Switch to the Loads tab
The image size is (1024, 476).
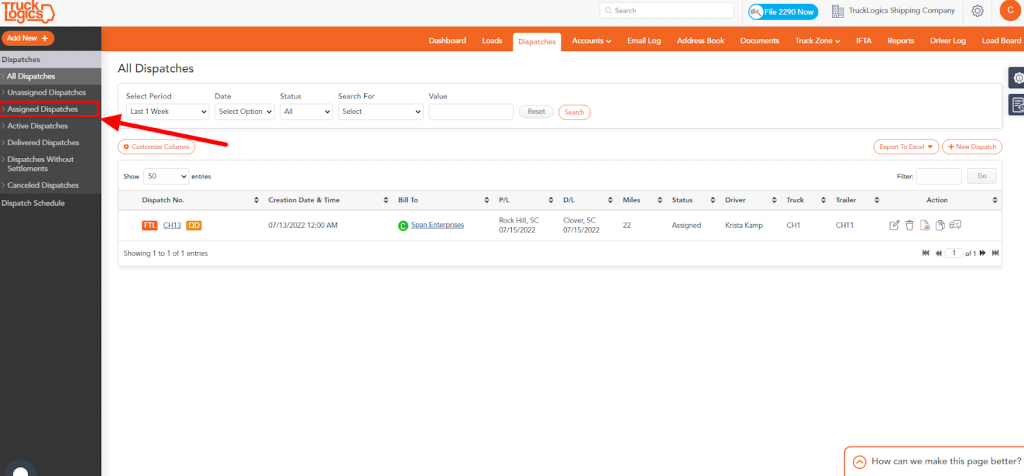click(x=492, y=40)
